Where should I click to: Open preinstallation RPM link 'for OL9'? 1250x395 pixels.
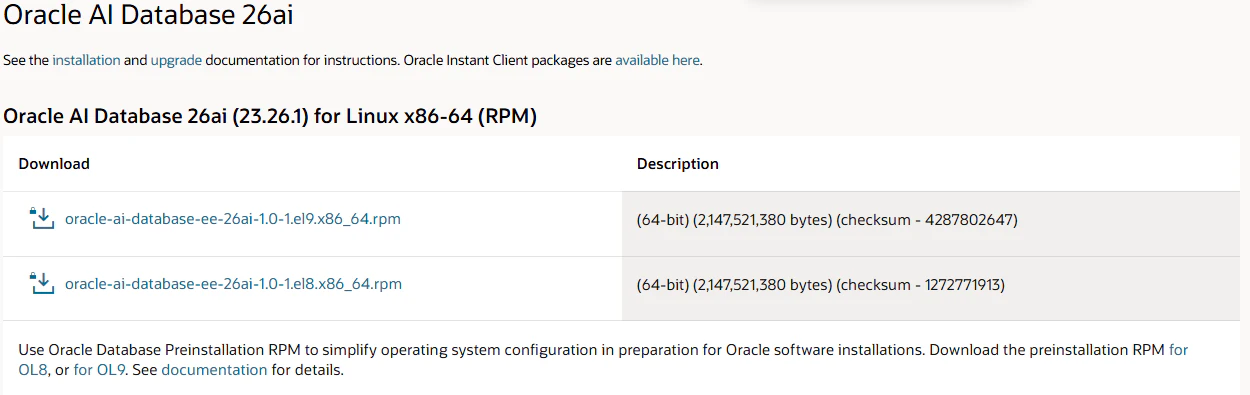point(99,370)
